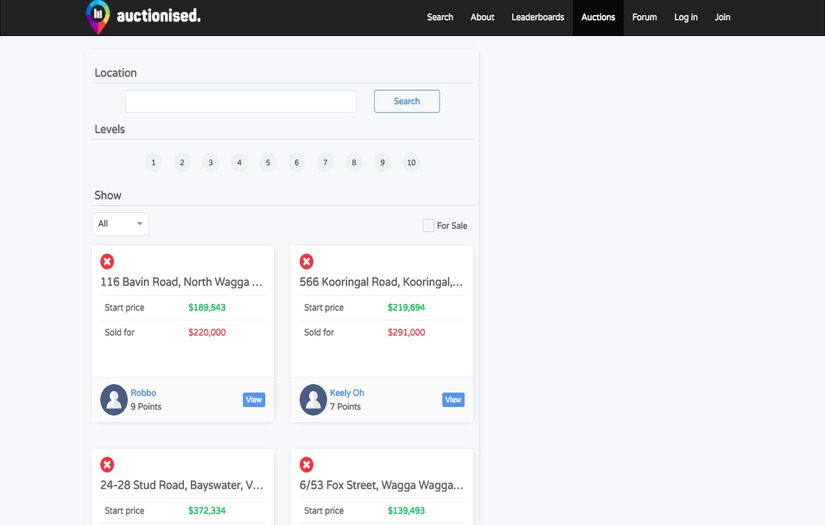
Task: Open the About page
Action: tap(482, 17)
